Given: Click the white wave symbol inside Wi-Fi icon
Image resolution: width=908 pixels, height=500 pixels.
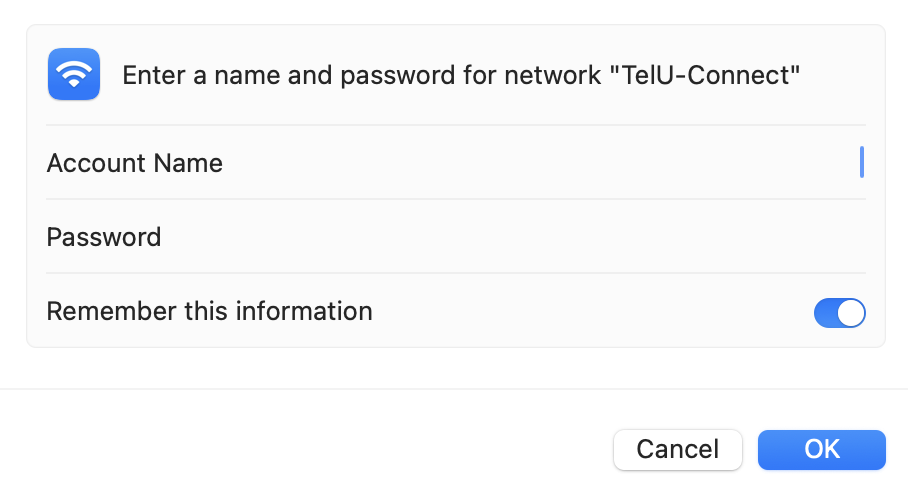Looking at the screenshot, I should (x=74, y=74).
